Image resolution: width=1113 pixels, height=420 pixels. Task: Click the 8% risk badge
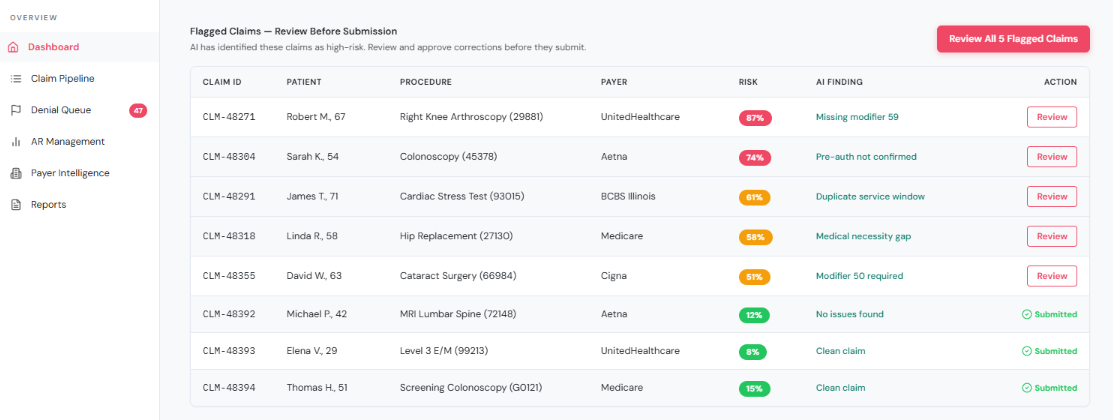tap(752, 352)
